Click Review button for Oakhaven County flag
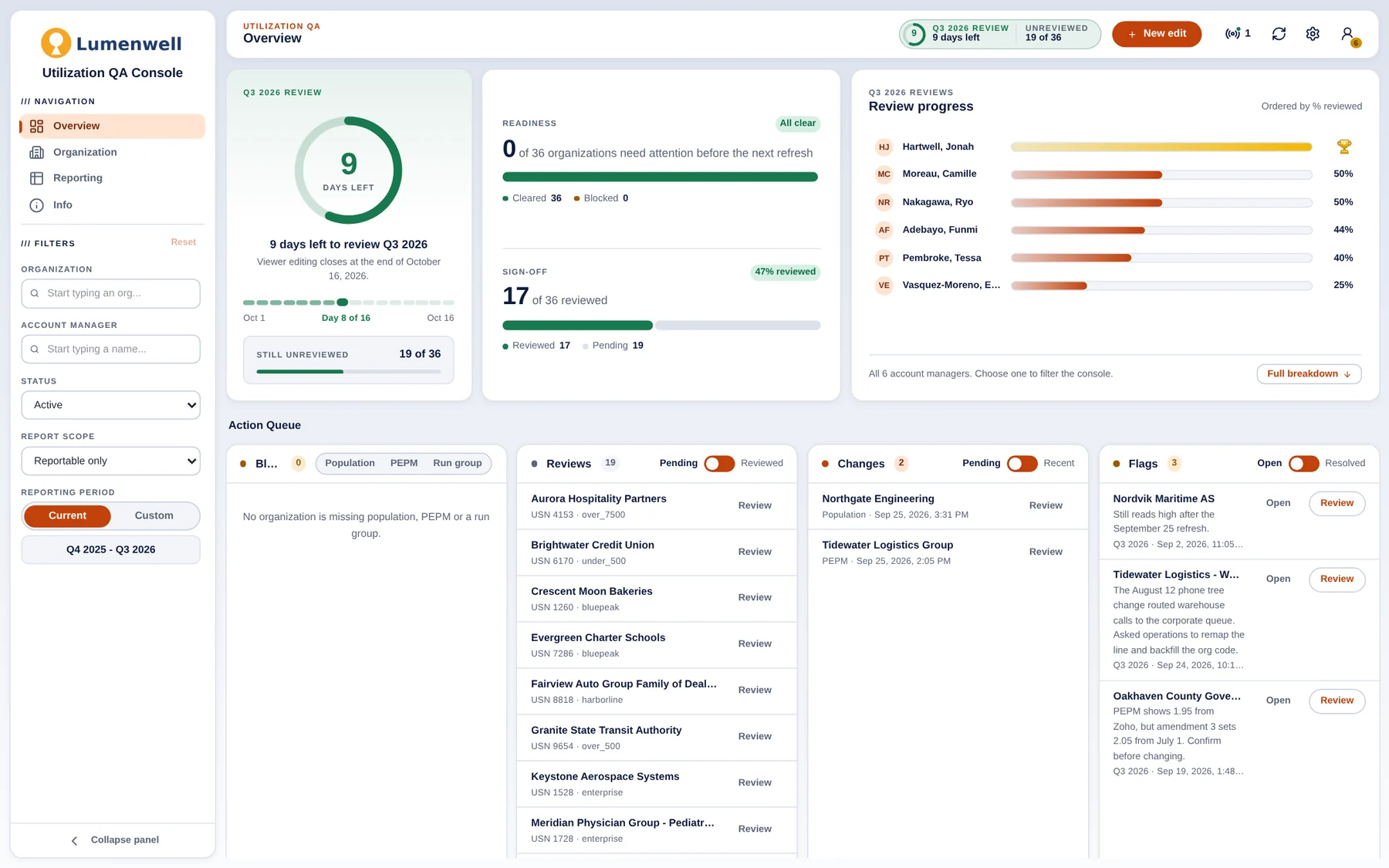 point(1337,701)
